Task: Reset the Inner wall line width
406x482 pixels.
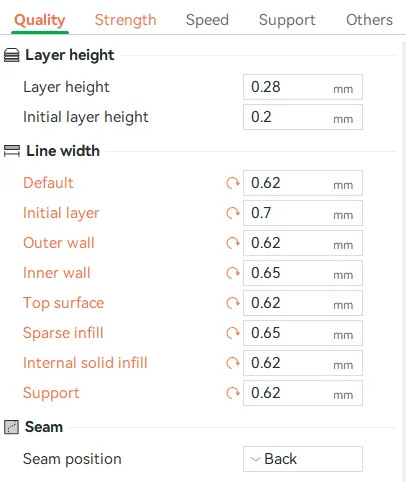Action: pyautogui.click(x=233, y=273)
